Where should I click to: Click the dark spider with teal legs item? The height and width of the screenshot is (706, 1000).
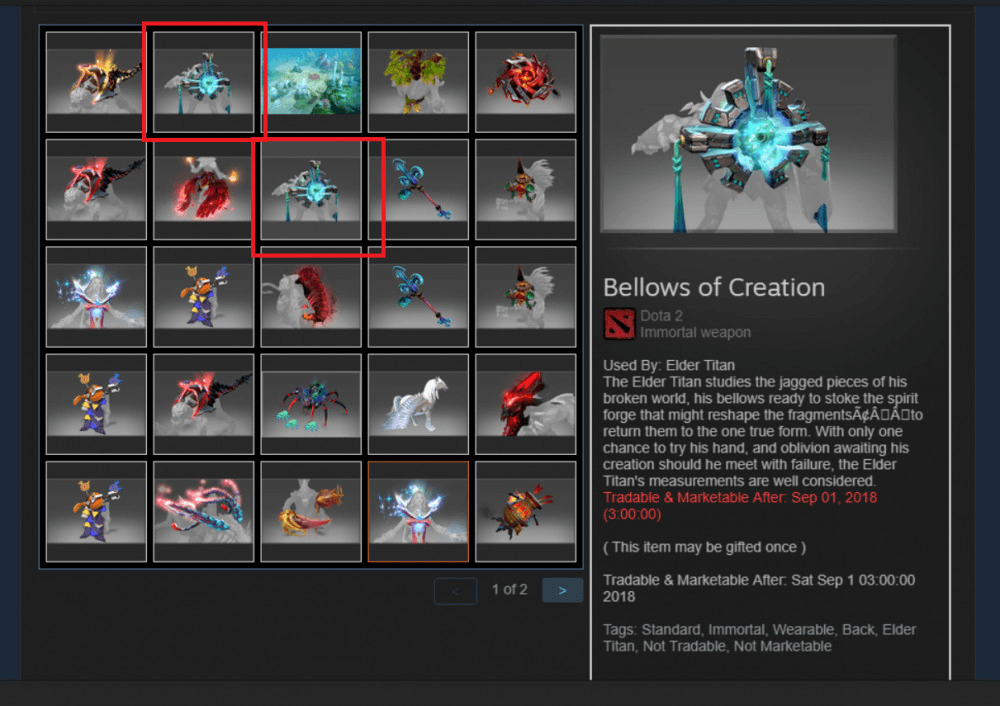tap(311, 404)
